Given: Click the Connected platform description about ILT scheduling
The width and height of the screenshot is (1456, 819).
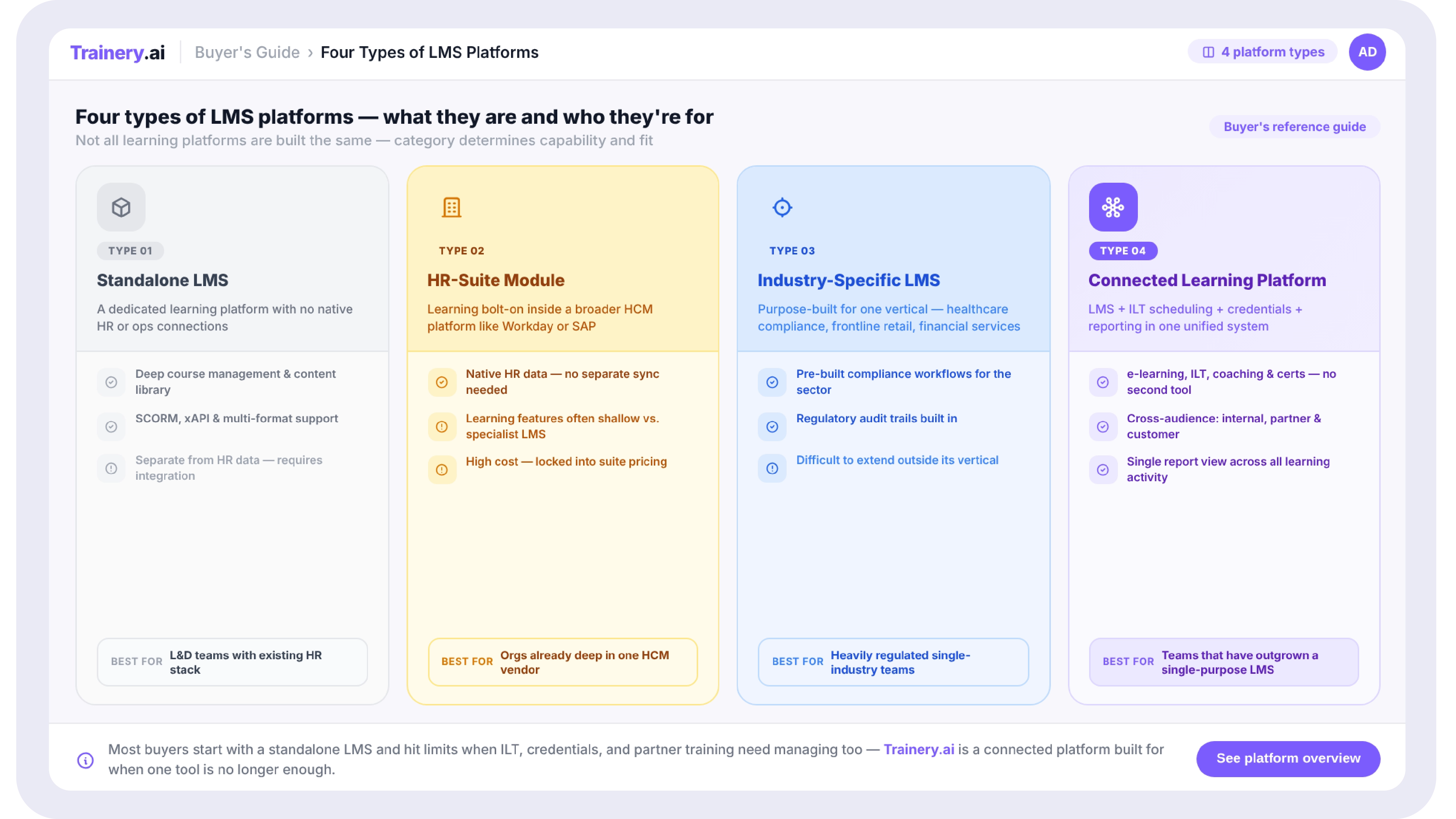Looking at the screenshot, I should click(1195, 318).
